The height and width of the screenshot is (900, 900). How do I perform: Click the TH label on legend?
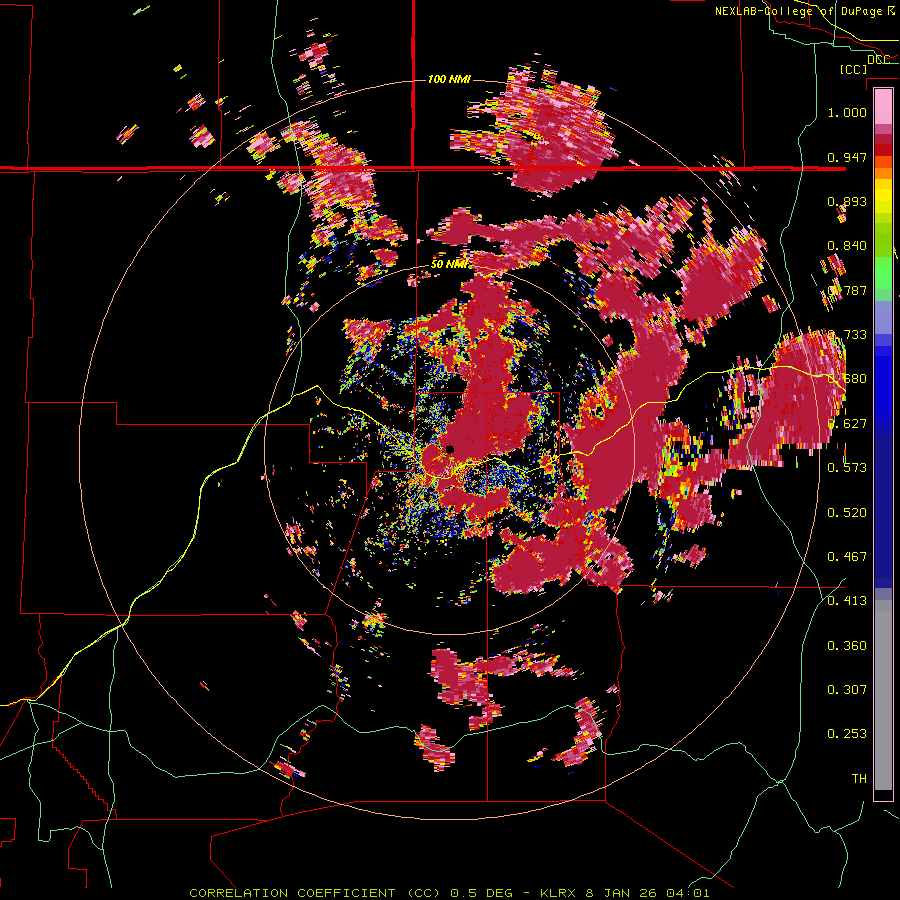point(859,779)
